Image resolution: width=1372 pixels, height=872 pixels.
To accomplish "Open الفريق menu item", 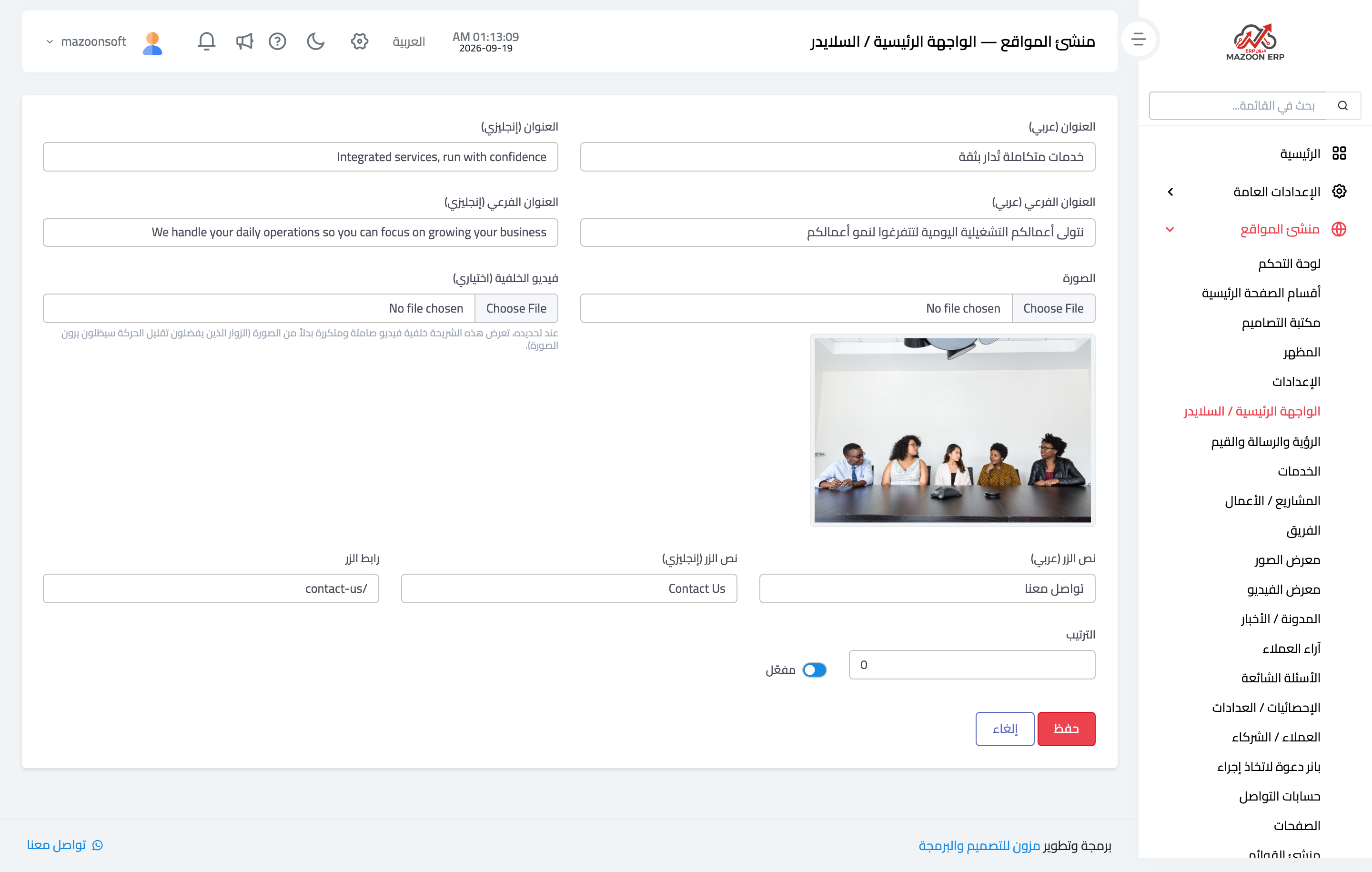I will tap(1303, 531).
